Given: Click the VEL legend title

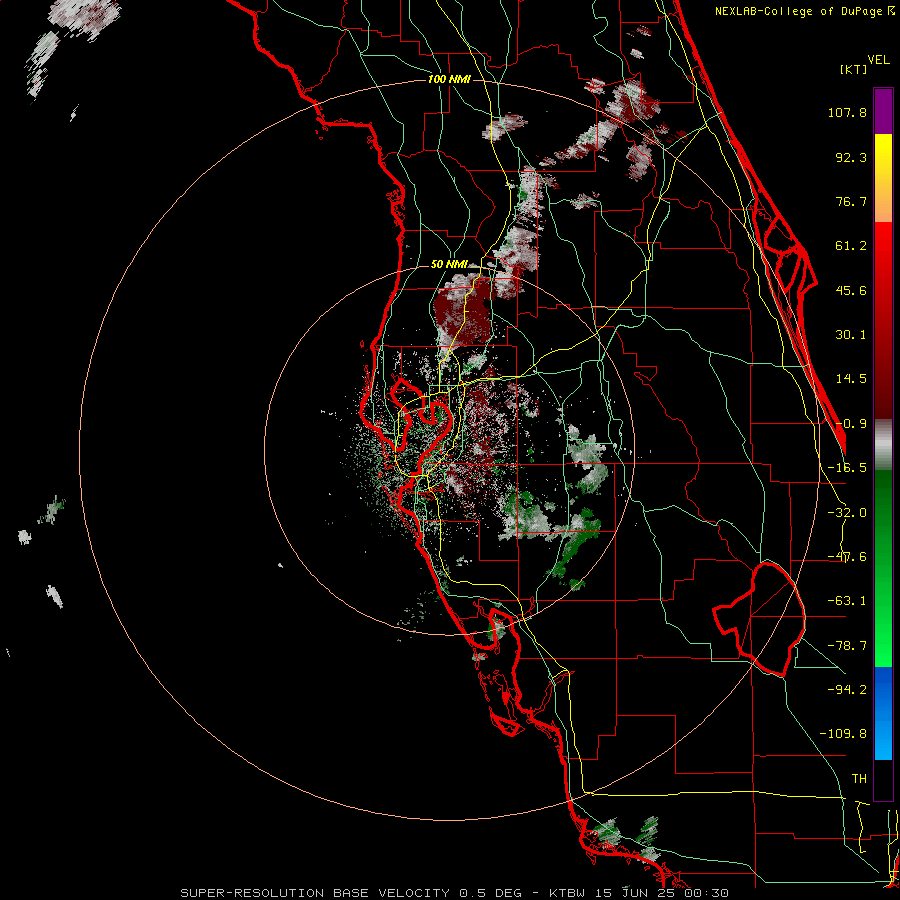Looking at the screenshot, I should click(878, 60).
